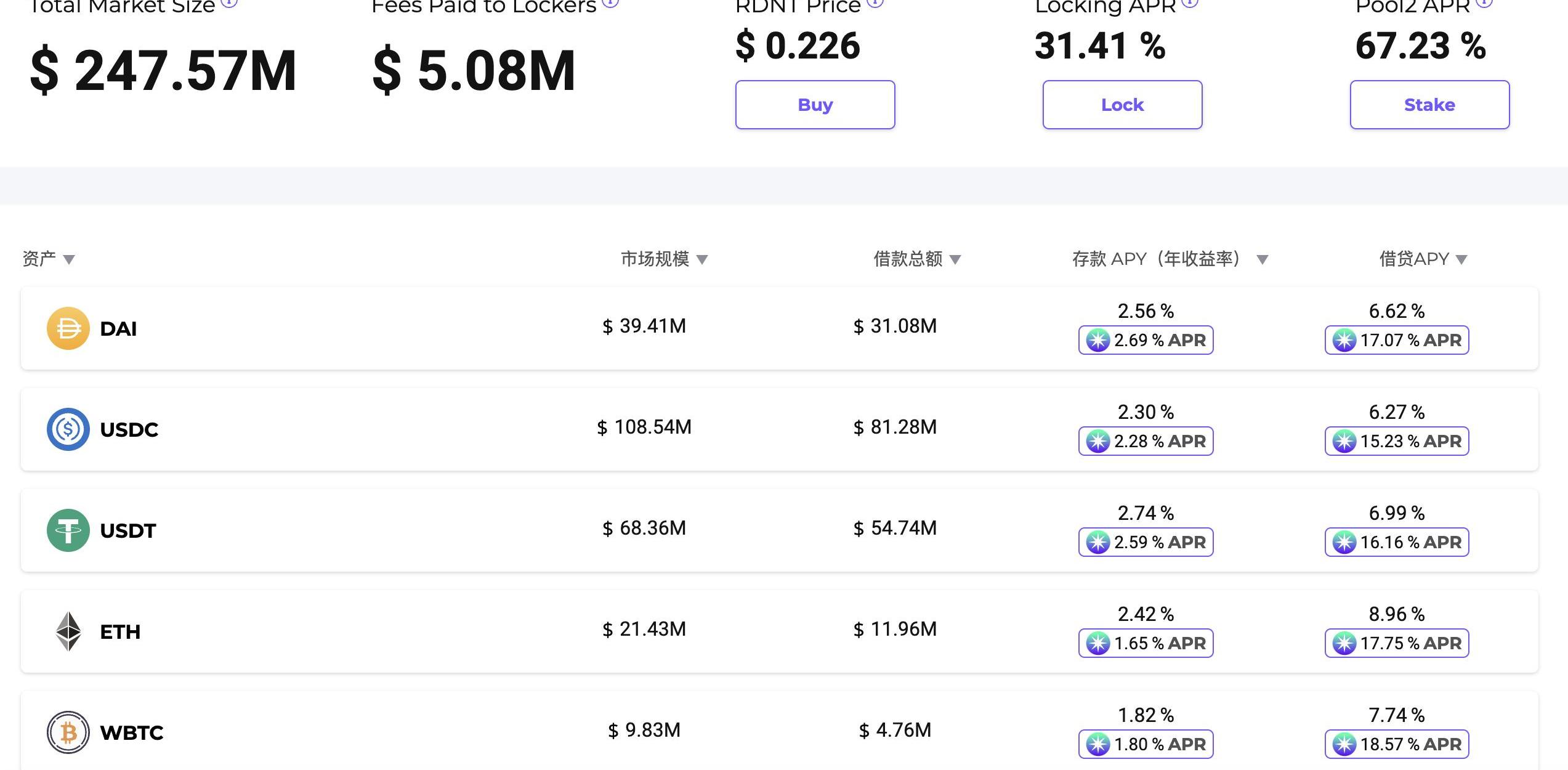Screen dimensions: 1568x770
Task: Click WBTC borrow APY 7.74 %
Action: pyautogui.click(x=1397, y=715)
